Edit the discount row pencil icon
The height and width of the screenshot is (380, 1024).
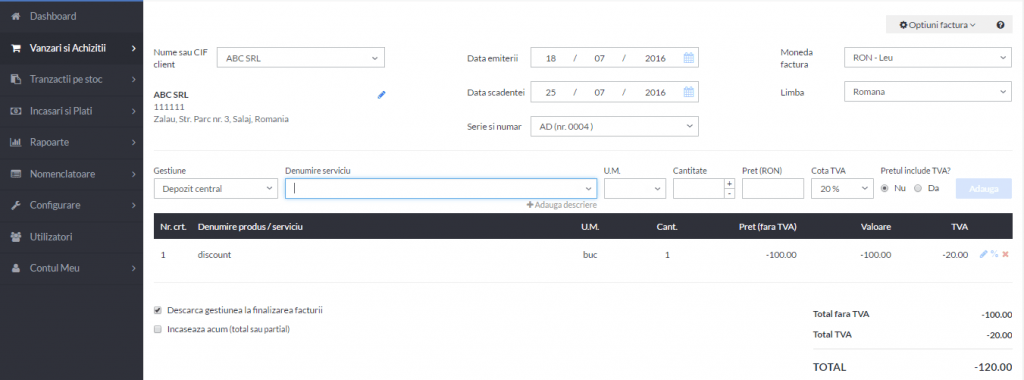[x=984, y=255]
